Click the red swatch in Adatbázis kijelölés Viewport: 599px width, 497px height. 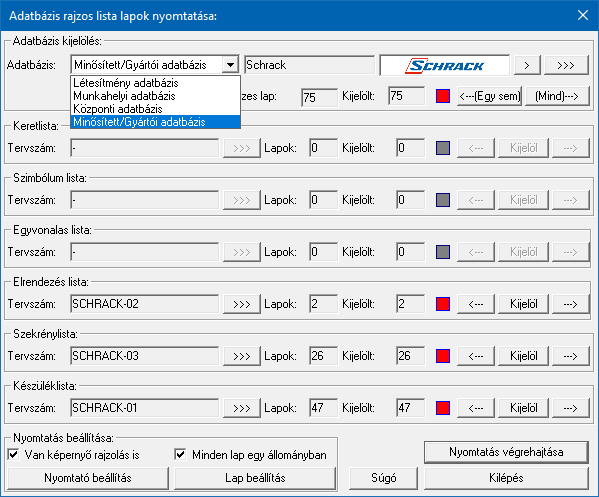point(443,96)
